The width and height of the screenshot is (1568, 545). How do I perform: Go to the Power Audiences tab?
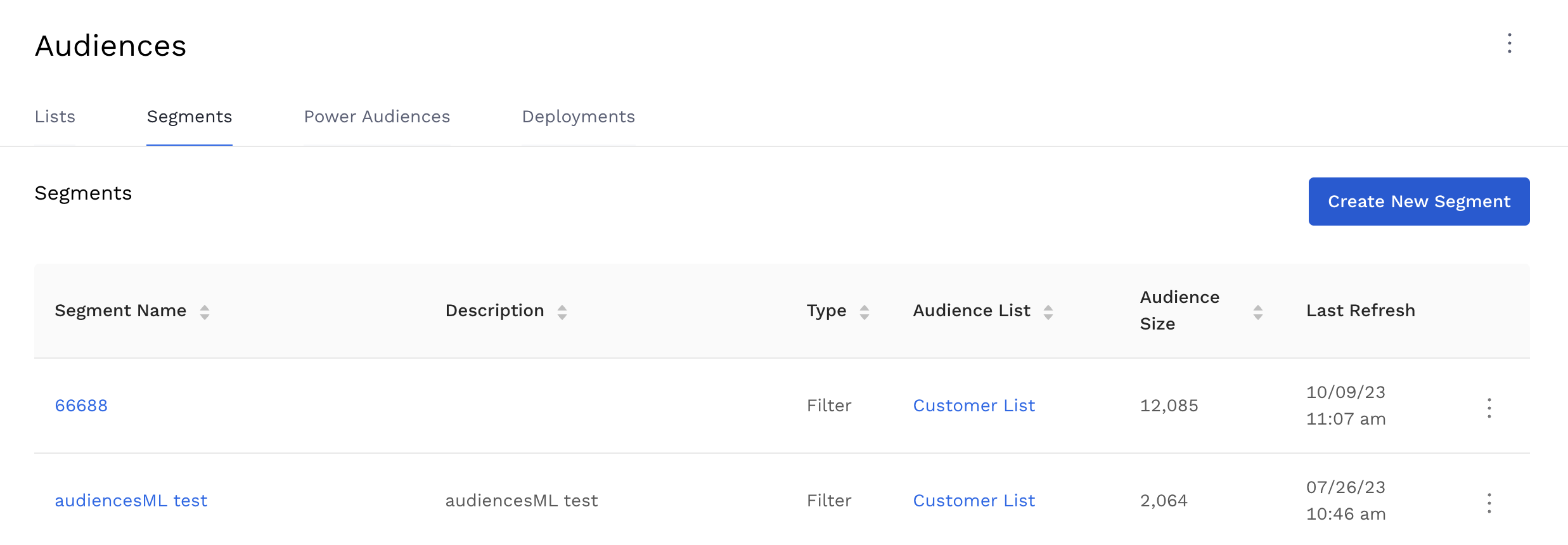click(377, 117)
